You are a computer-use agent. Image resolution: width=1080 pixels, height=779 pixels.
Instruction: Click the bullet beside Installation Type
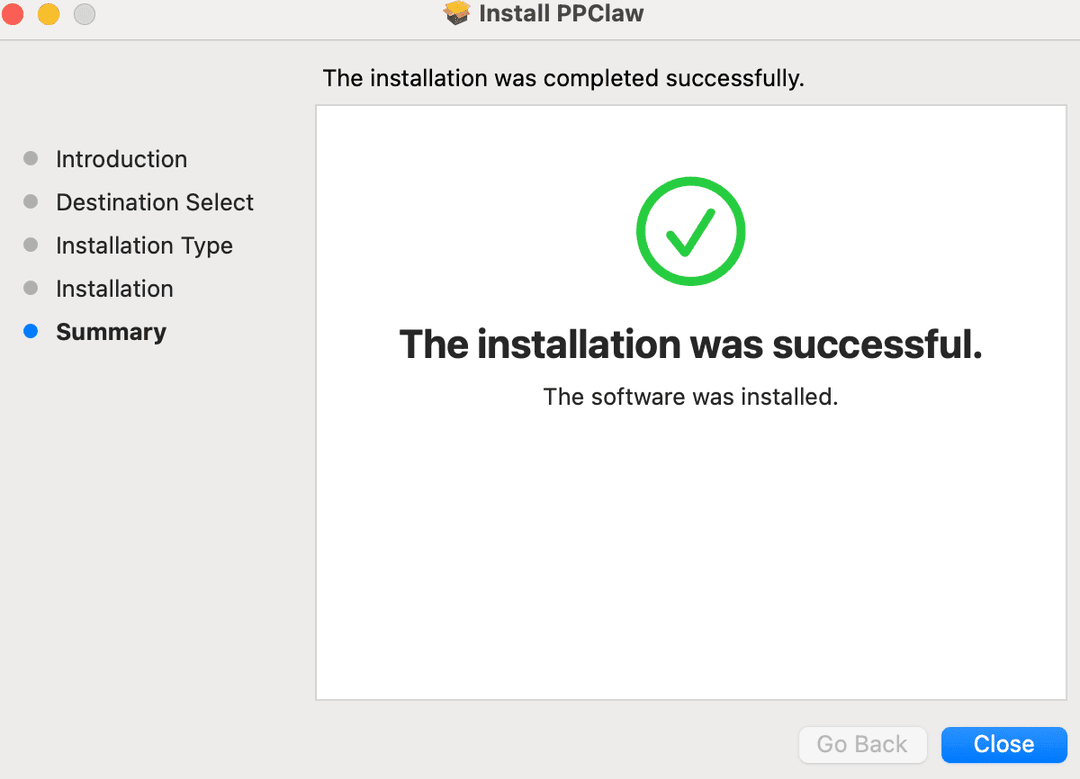point(31,245)
